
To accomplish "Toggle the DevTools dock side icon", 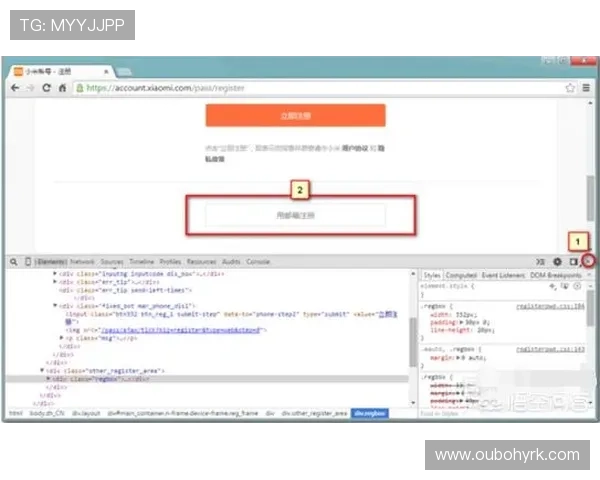I will pyautogui.click(x=573, y=261).
